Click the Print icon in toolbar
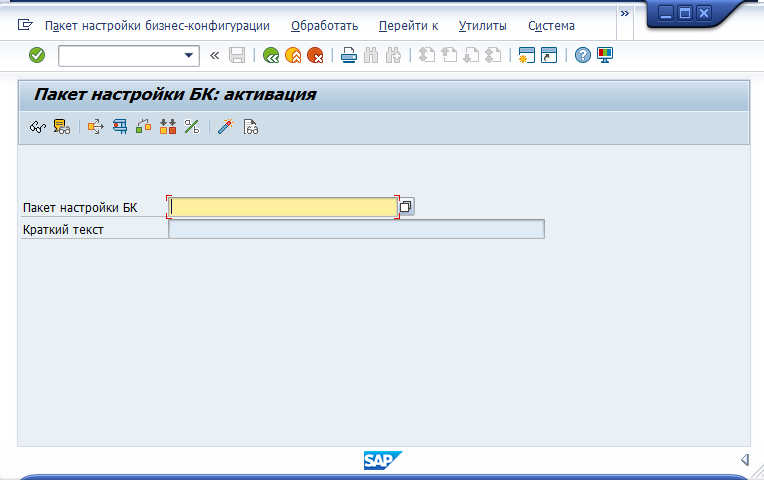 pos(348,56)
